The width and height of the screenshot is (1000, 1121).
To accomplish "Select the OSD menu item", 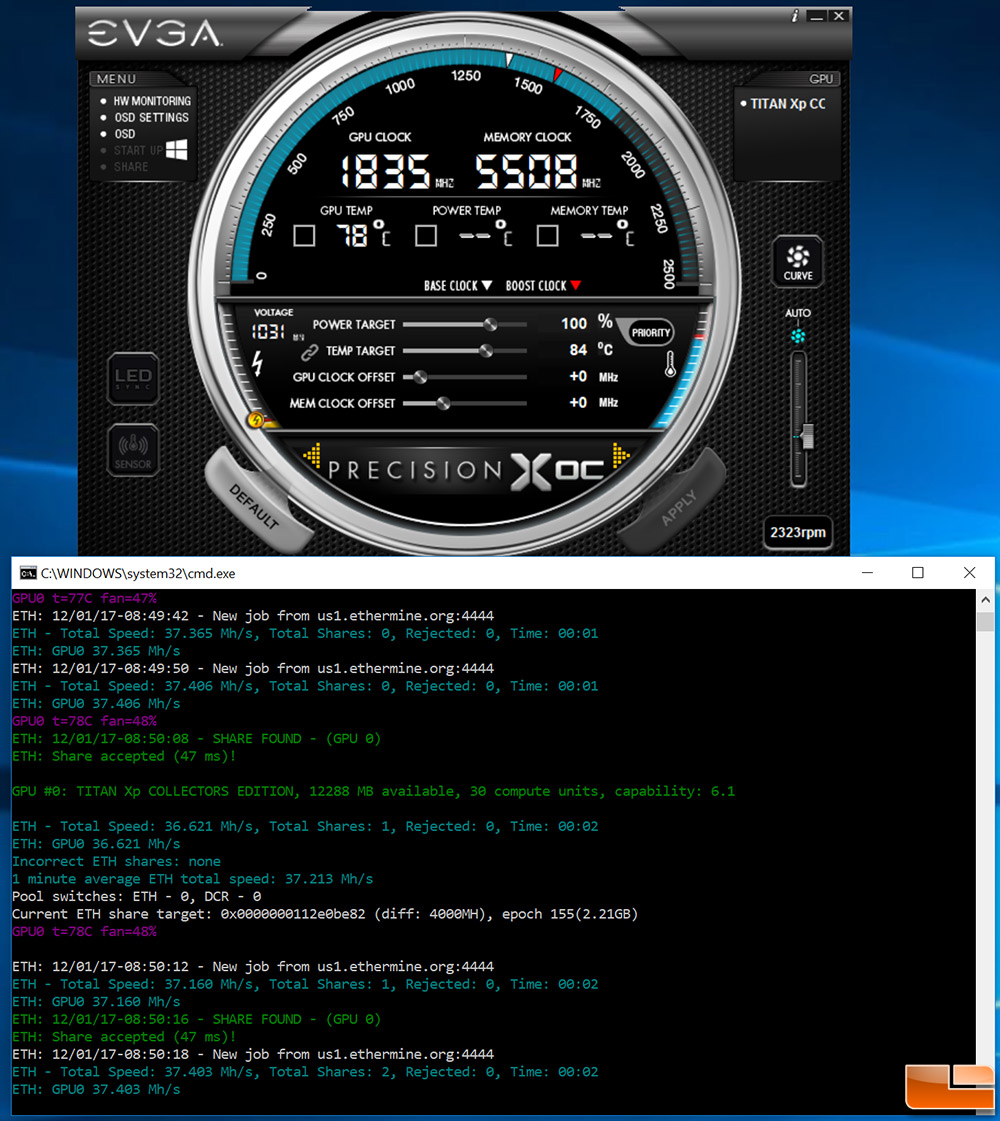I will pyautogui.click(x=124, y=134).
